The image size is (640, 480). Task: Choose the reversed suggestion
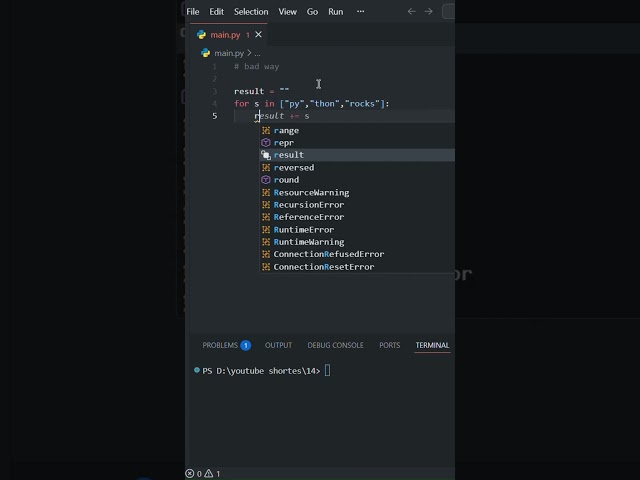[x=357, y=168]
